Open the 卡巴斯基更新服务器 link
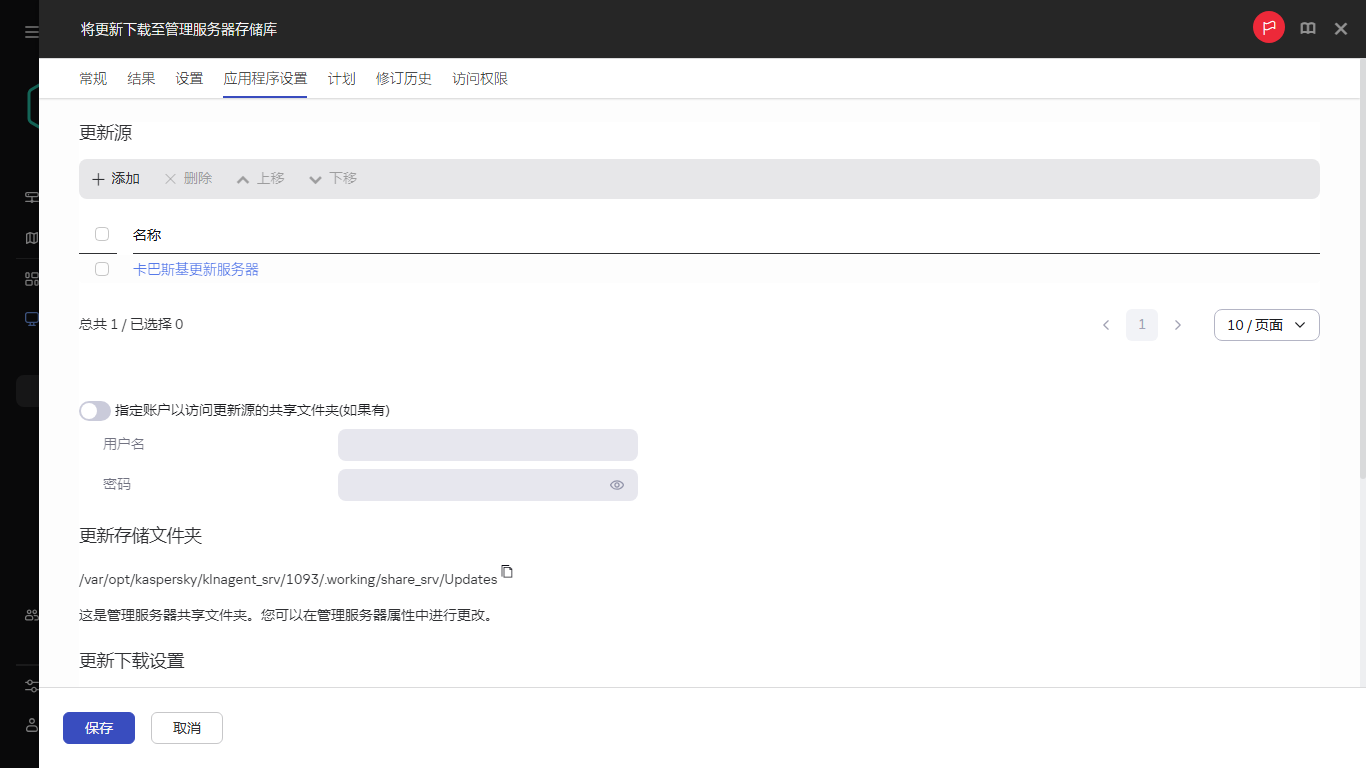1366x768 pixels. point(195,269)
